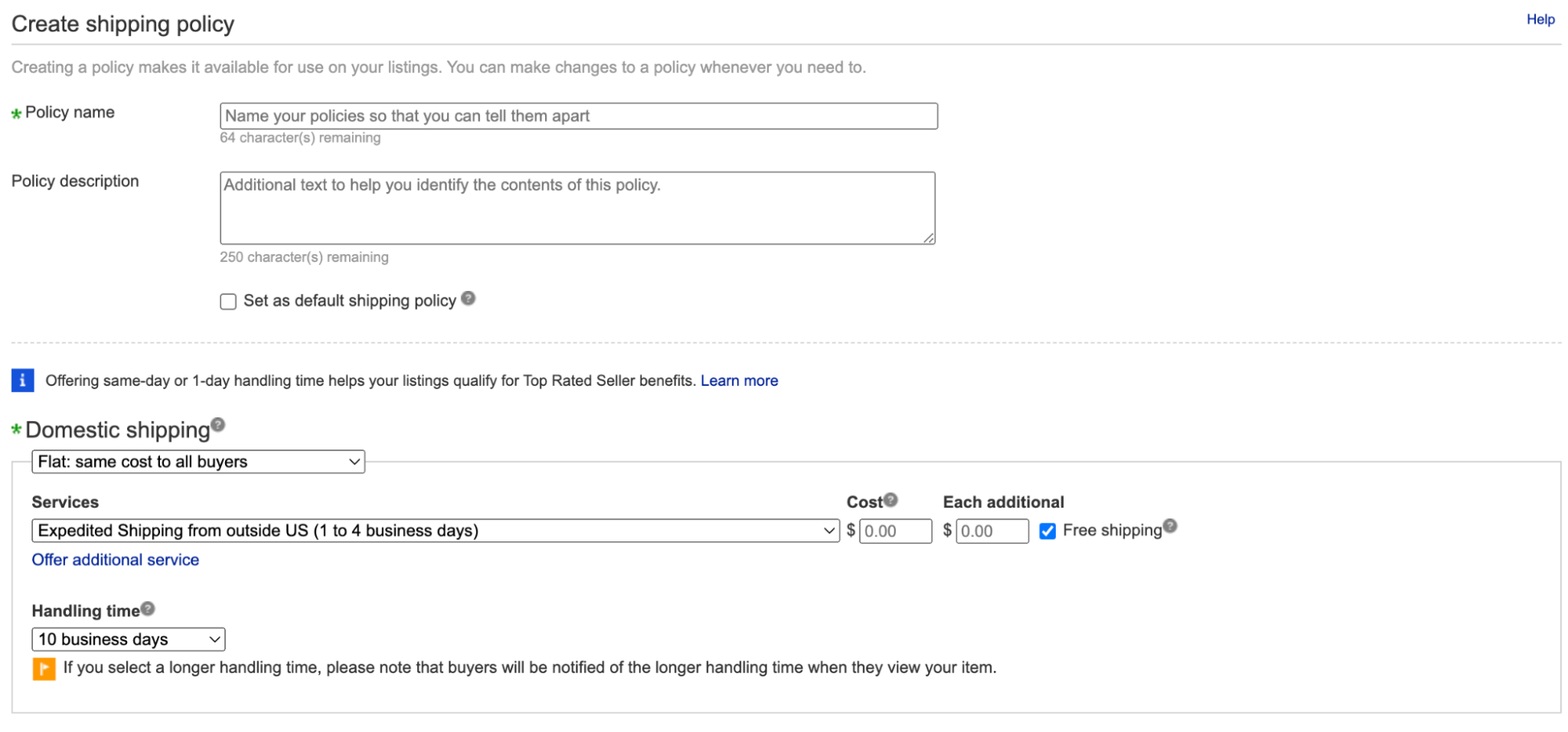Click the Cost help question mark icon

[x=890, y=499]
